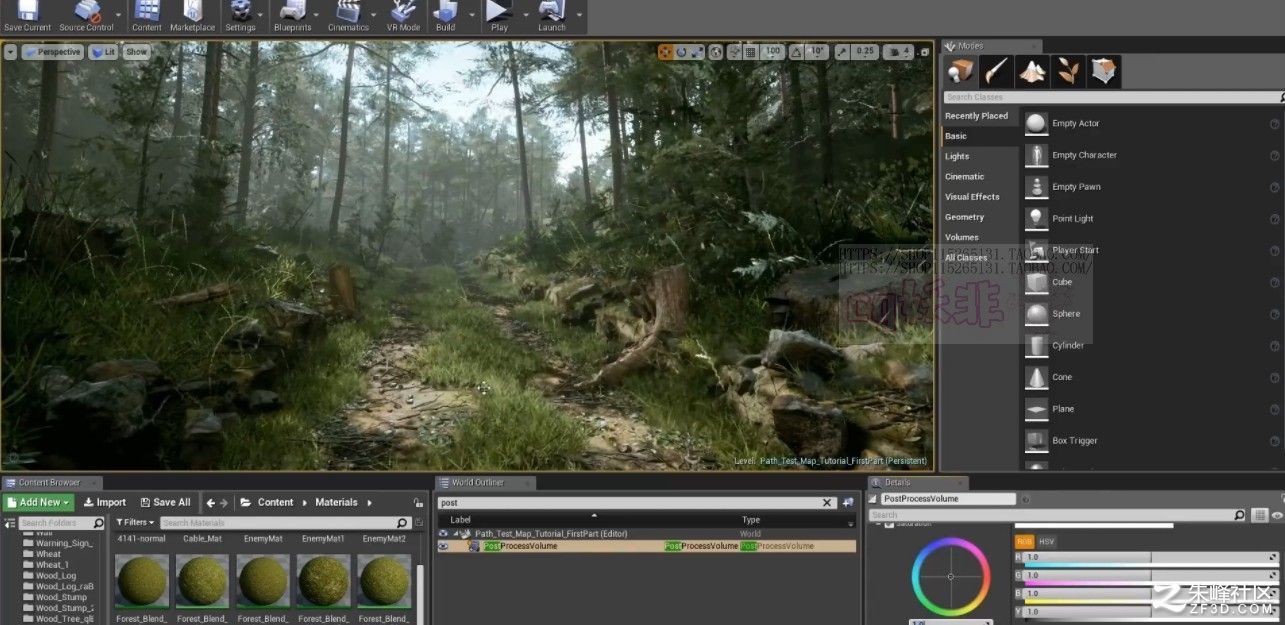
Task: Switch the color picker to HSV mode
Action: click(1046, 541)
